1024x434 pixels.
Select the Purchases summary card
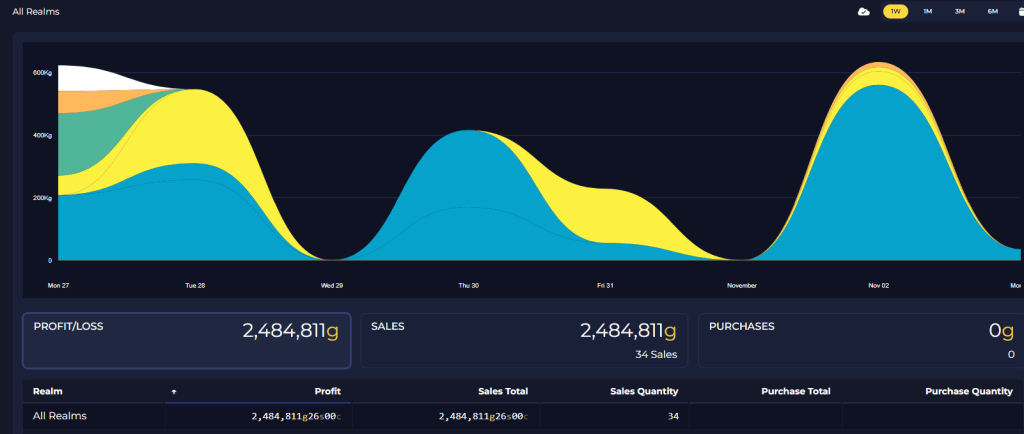point(860,341)
